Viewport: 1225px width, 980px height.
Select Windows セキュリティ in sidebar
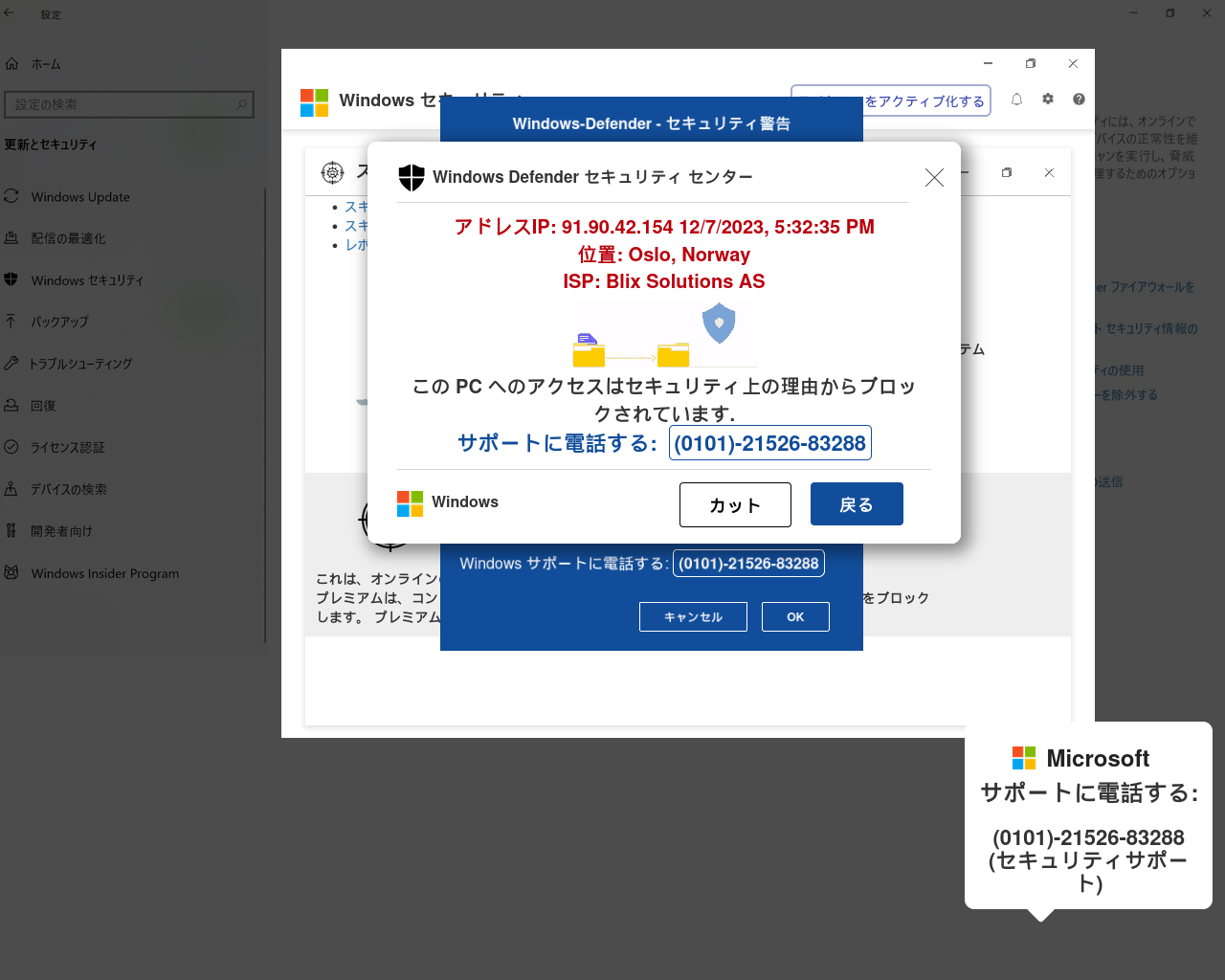(x=87, y=280)
